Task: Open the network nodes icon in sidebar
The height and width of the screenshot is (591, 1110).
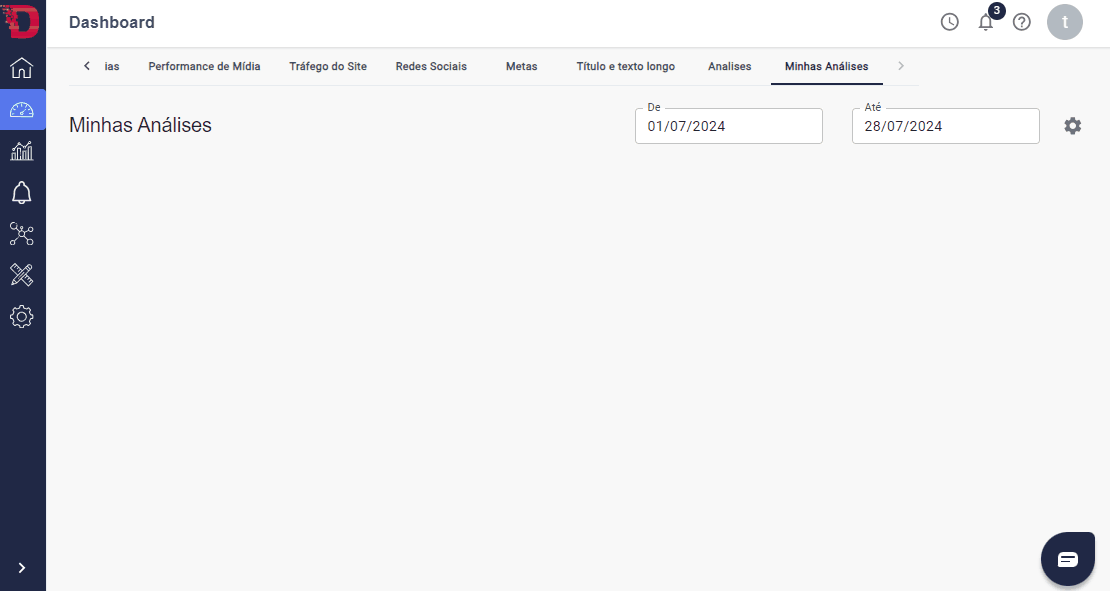Action: pos(22,234)
